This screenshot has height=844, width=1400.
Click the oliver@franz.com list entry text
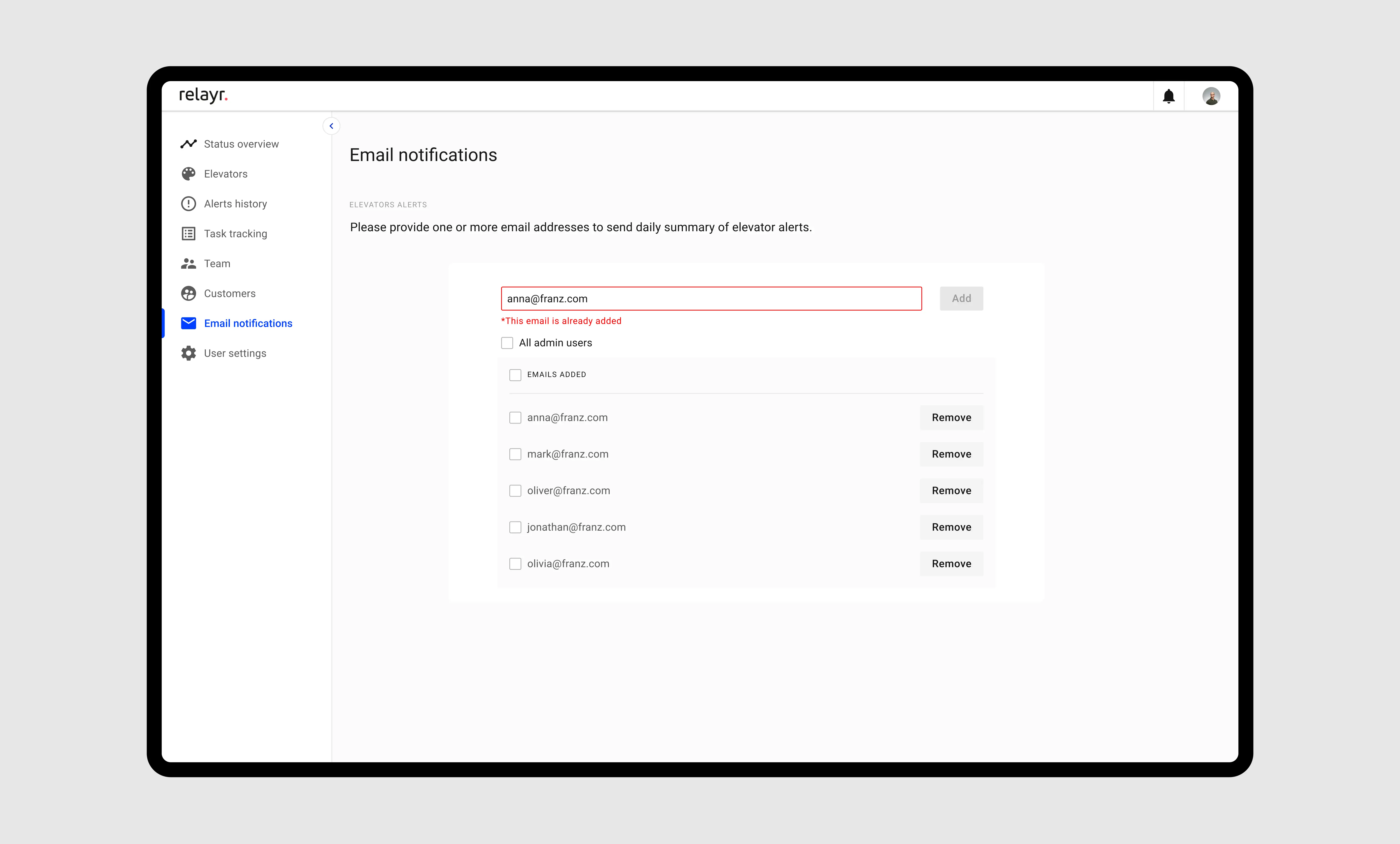pos(568,491)
